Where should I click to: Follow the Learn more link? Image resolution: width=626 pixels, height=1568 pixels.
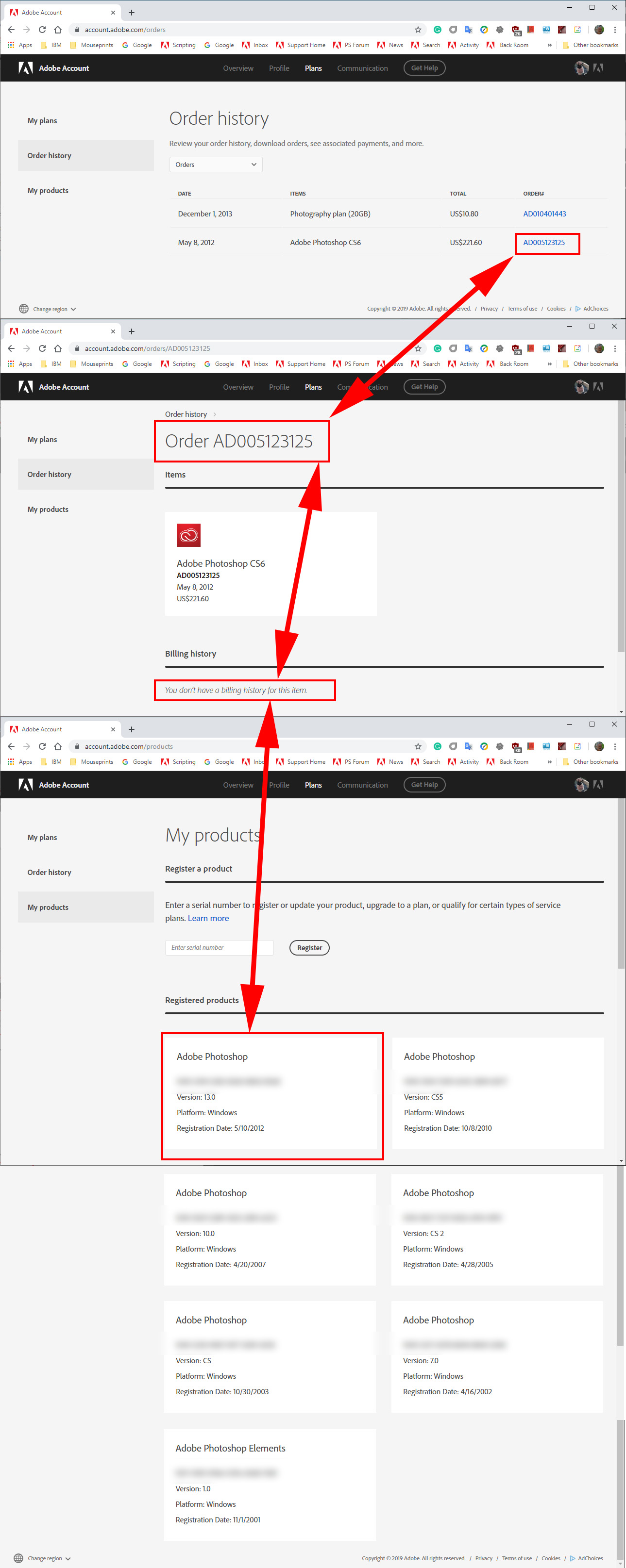[208, 919]
